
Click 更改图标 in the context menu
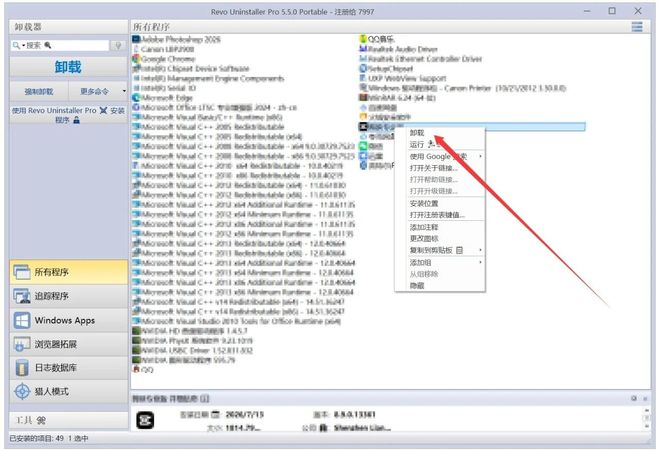click(440, 238)
